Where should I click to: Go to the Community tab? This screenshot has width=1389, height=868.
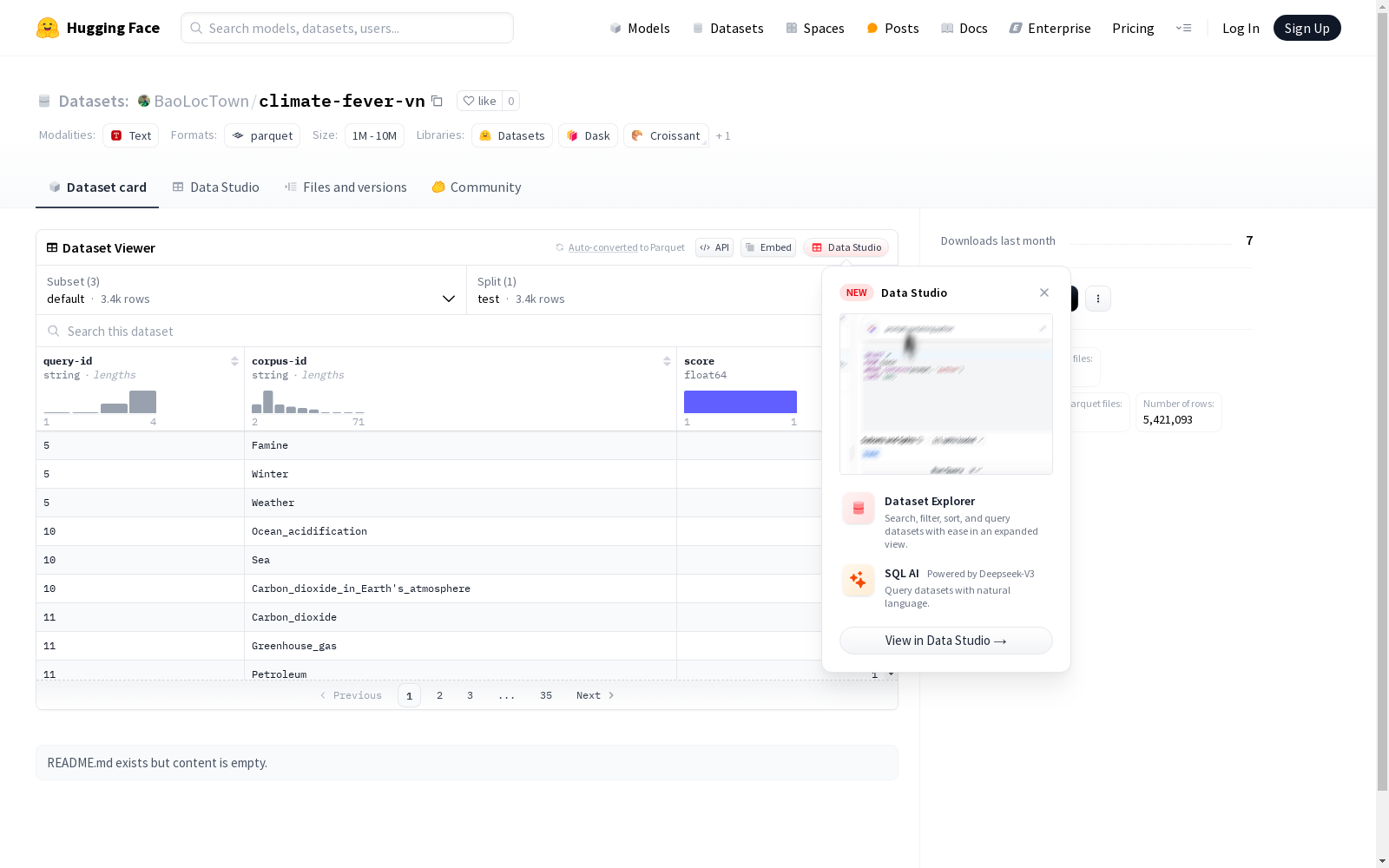[x=477, y=187]
